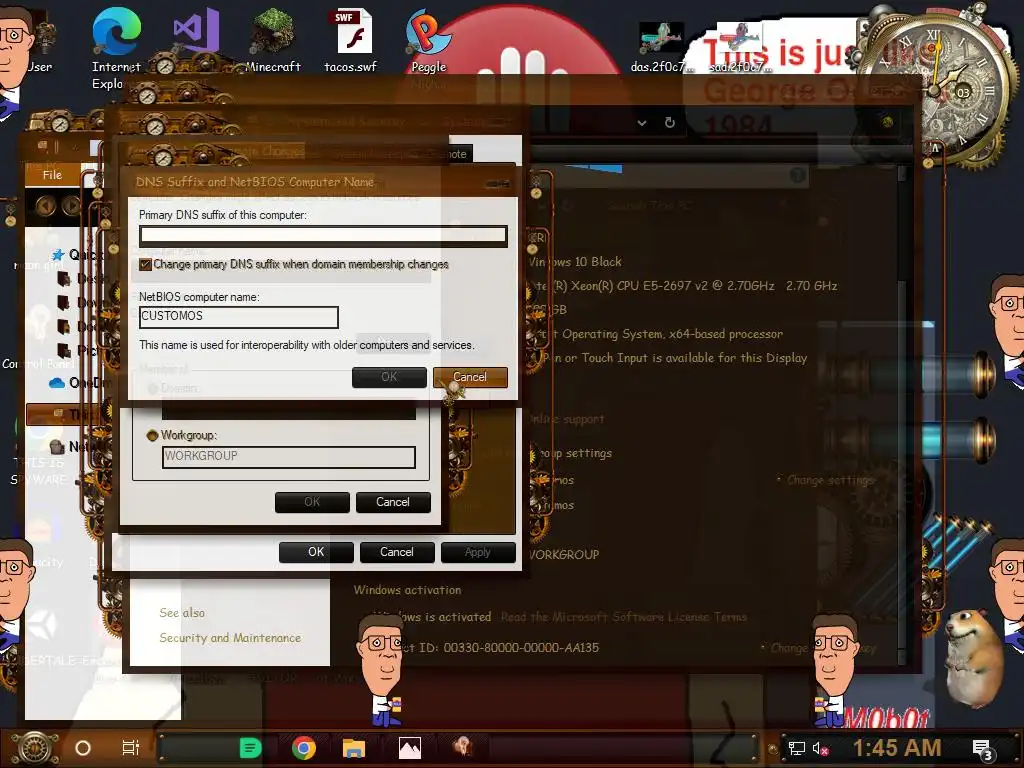Expand the address bar history dropdown
1024x768 pixels.
pyautogui.click(x=642, y=122)
